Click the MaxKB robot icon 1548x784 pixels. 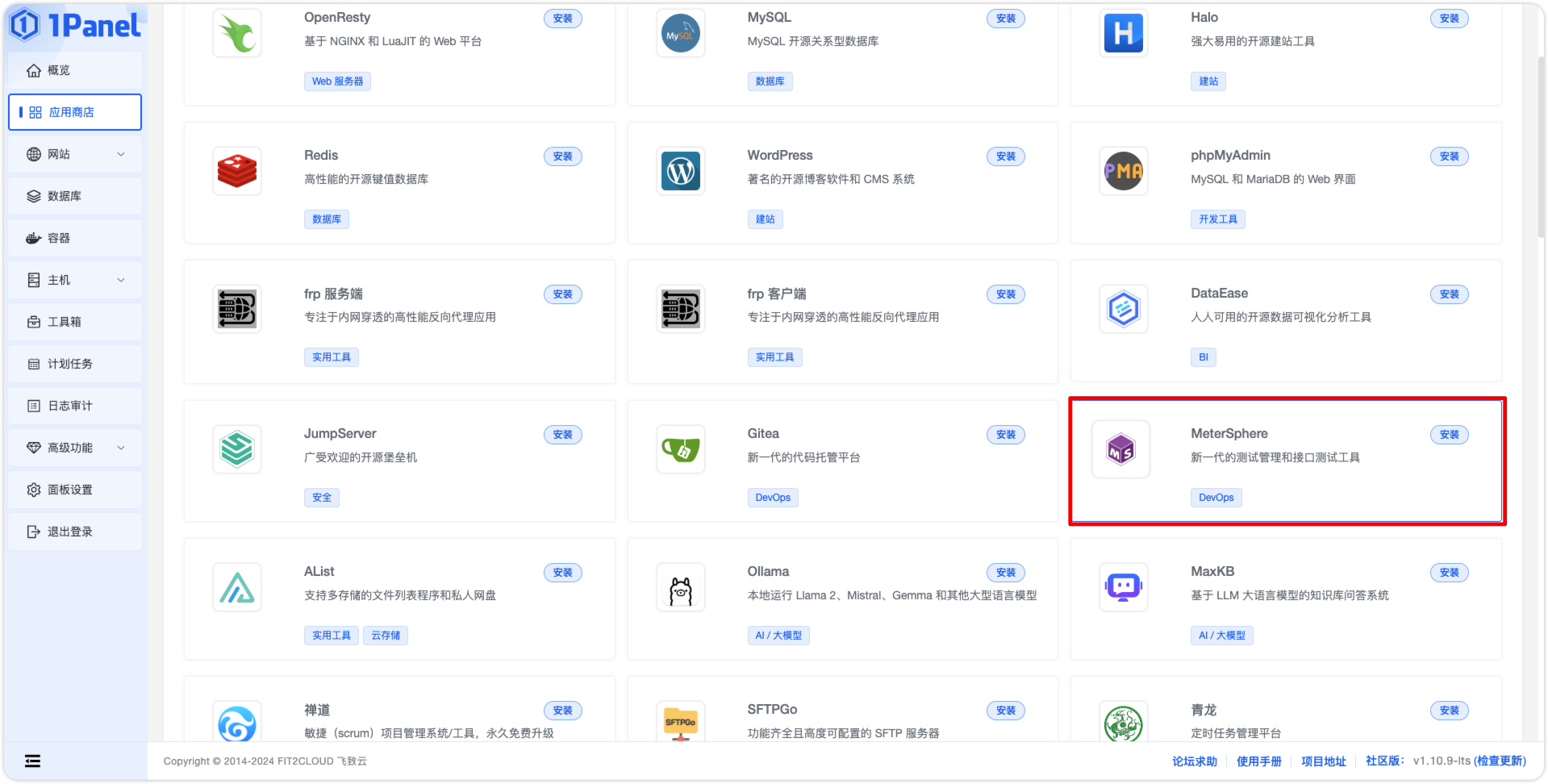(x=1124, y=587)
